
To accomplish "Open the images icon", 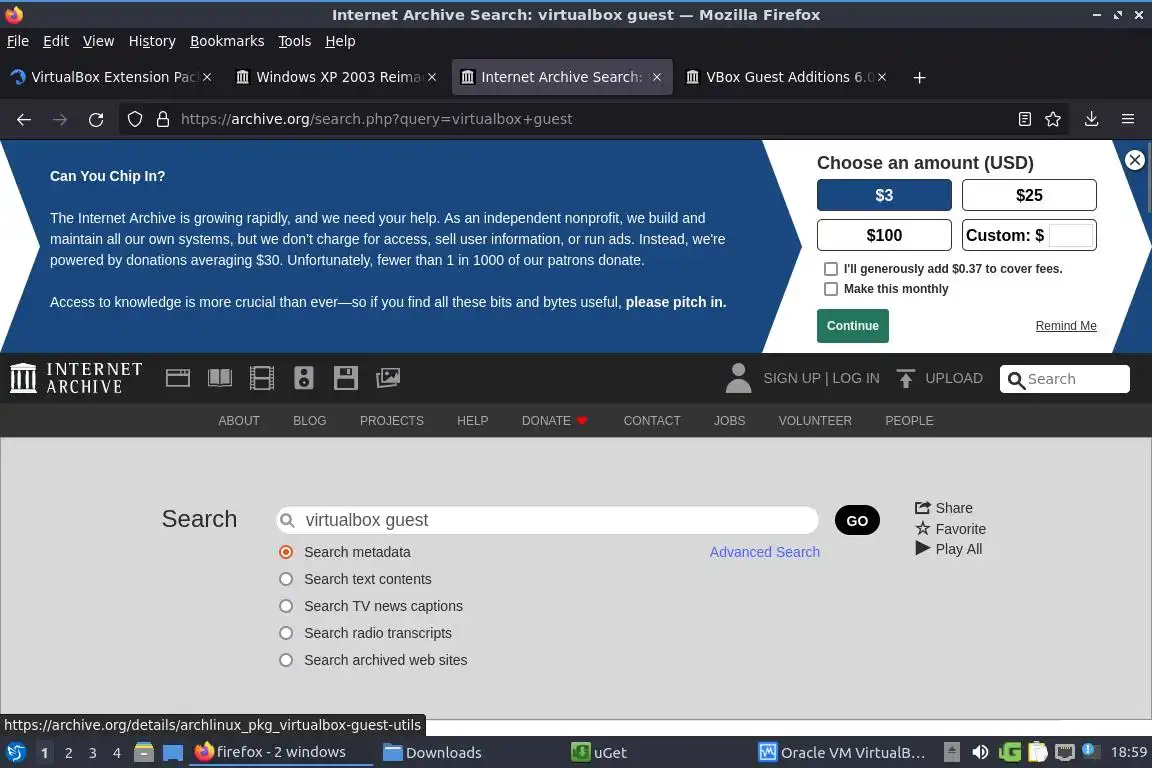I will click(388, 378).
